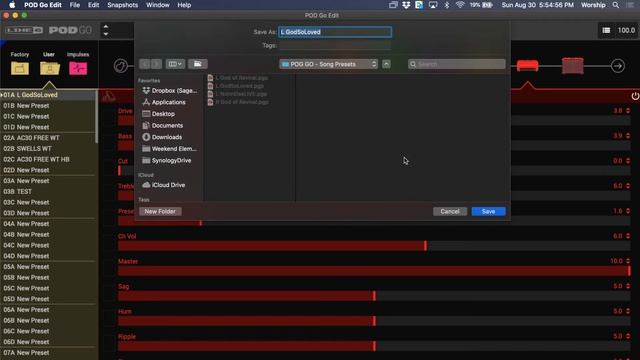Click the Search field in save dialog
The image size is (640, 360).
pyautogui.click(x=457, y=64)
